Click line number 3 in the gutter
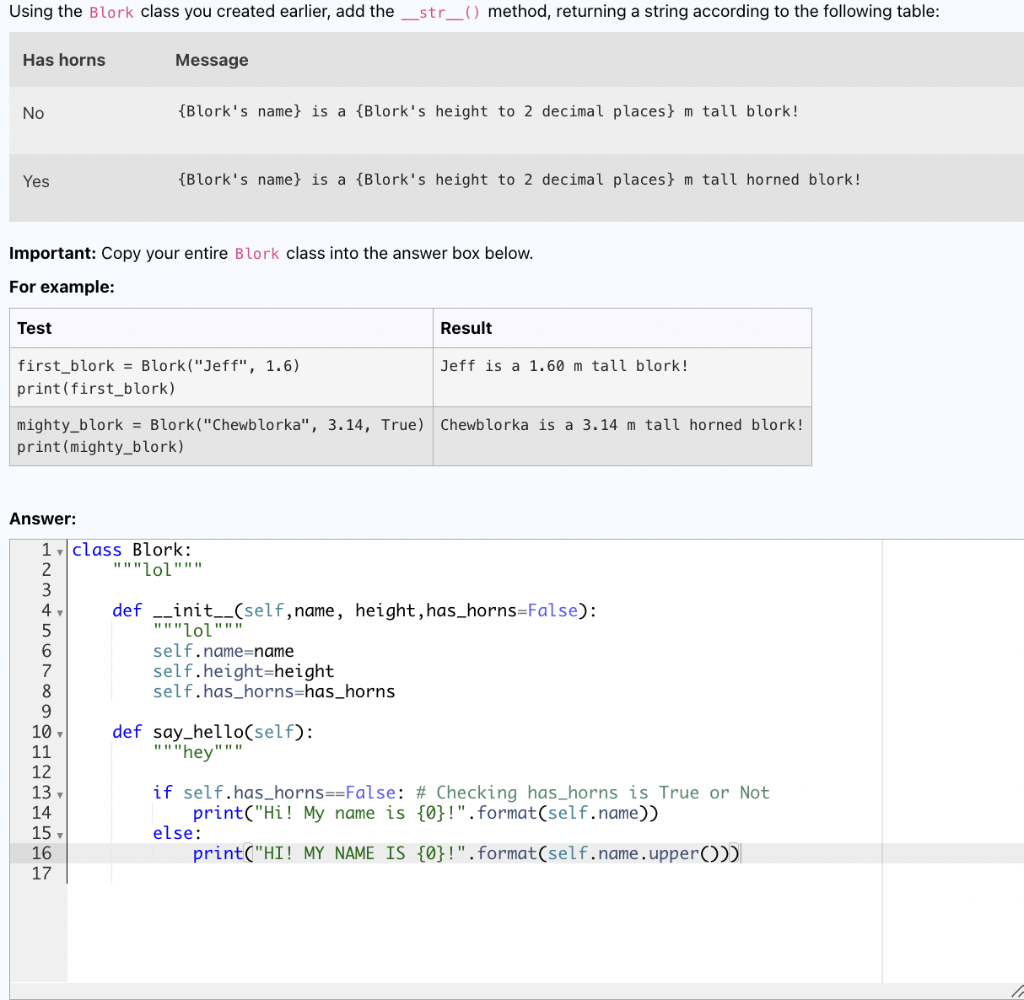Screen dimensions: 1024x1000 pyautogui.click(x=46, y=590)
